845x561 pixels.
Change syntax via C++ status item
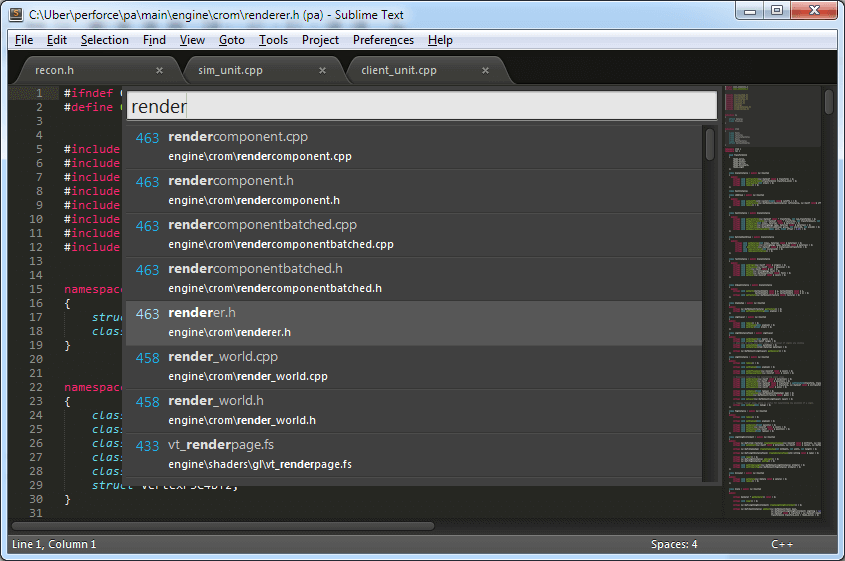(x=782, y=544)
